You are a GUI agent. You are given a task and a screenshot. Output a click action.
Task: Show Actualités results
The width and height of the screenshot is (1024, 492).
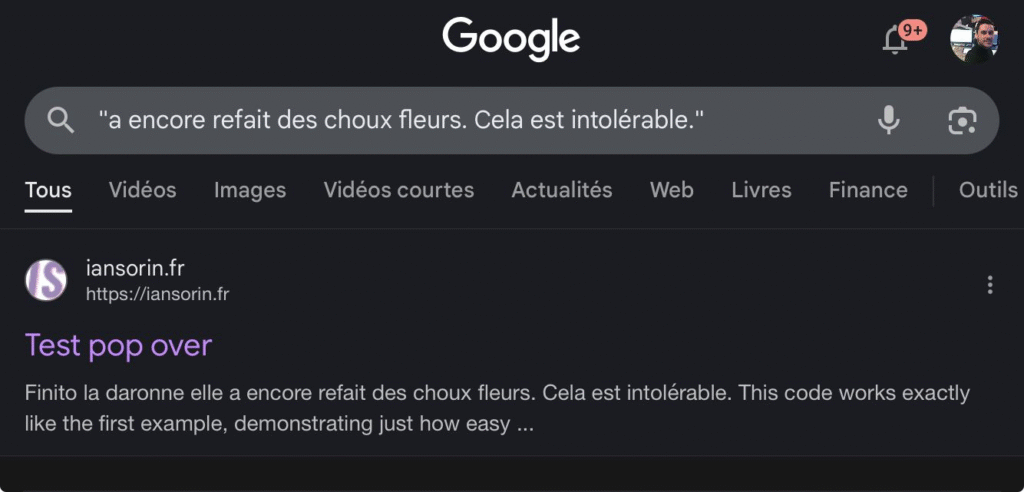[x=562, y=190]
